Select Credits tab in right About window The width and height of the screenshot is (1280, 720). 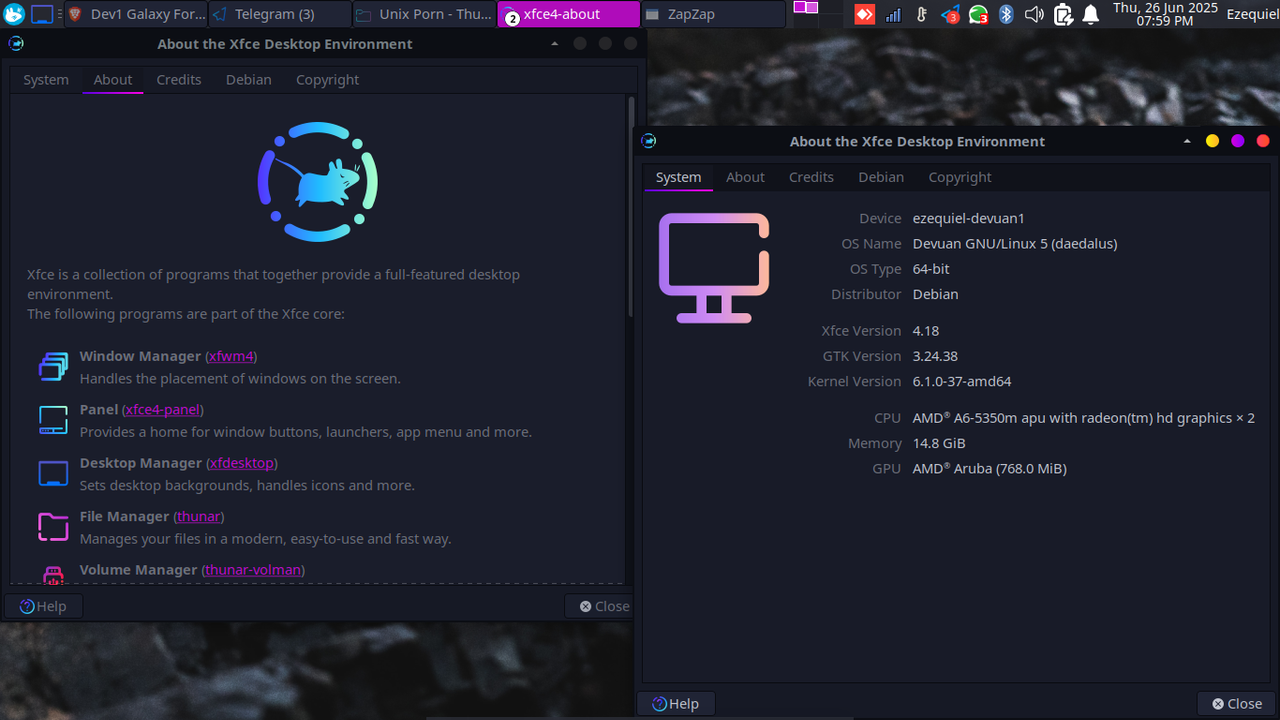(811, 177)
